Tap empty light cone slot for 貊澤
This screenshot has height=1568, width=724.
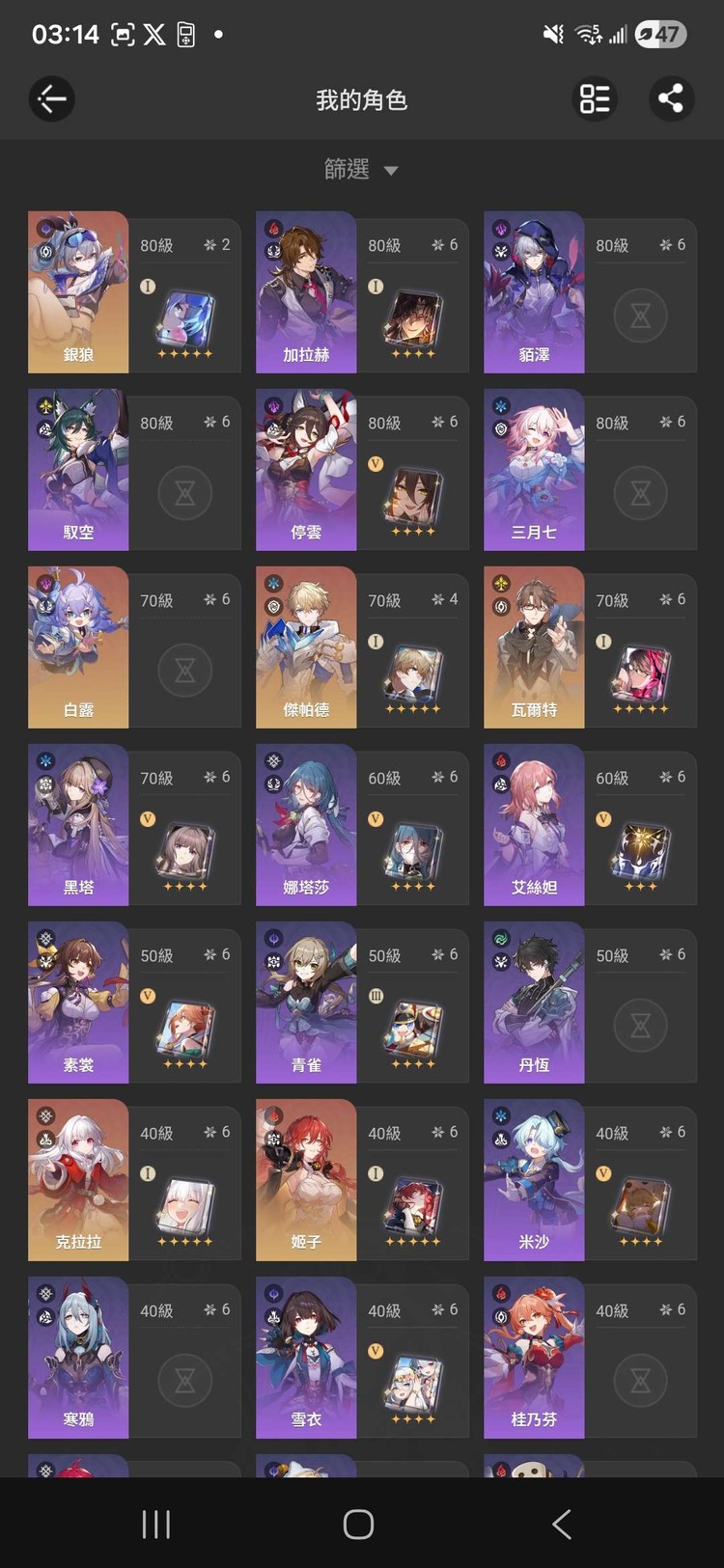point(640,316)
